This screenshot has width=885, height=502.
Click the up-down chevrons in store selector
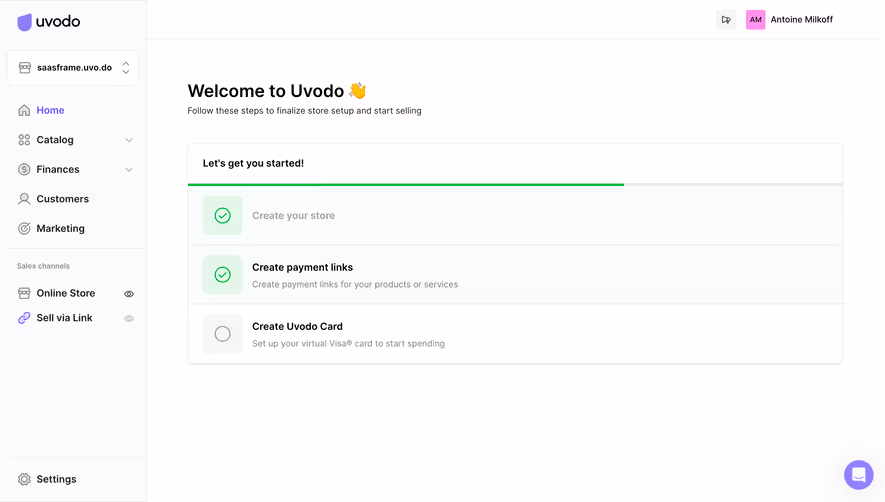tap(126, 68)
